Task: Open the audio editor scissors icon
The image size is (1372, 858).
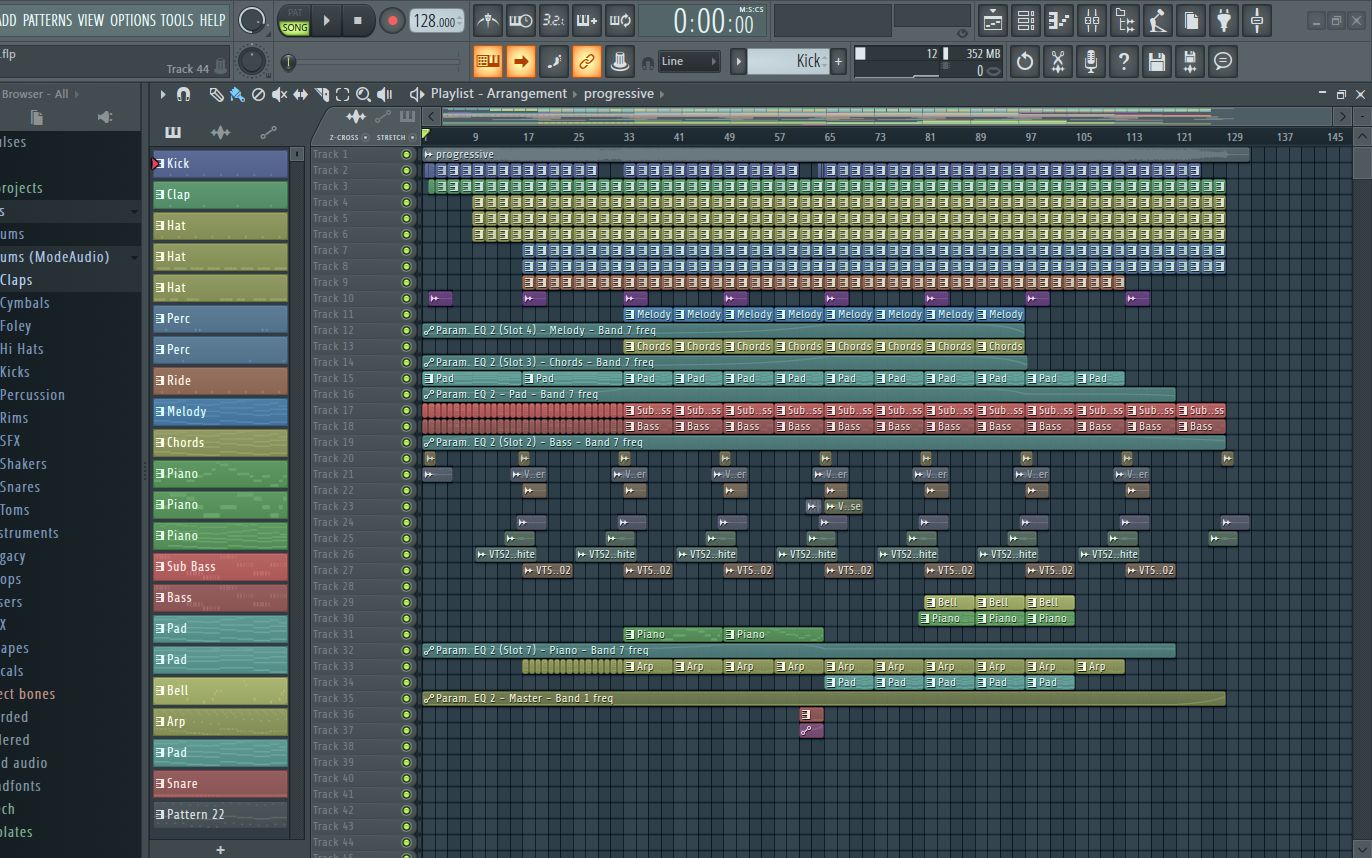Action: [x=1058, y=61]
